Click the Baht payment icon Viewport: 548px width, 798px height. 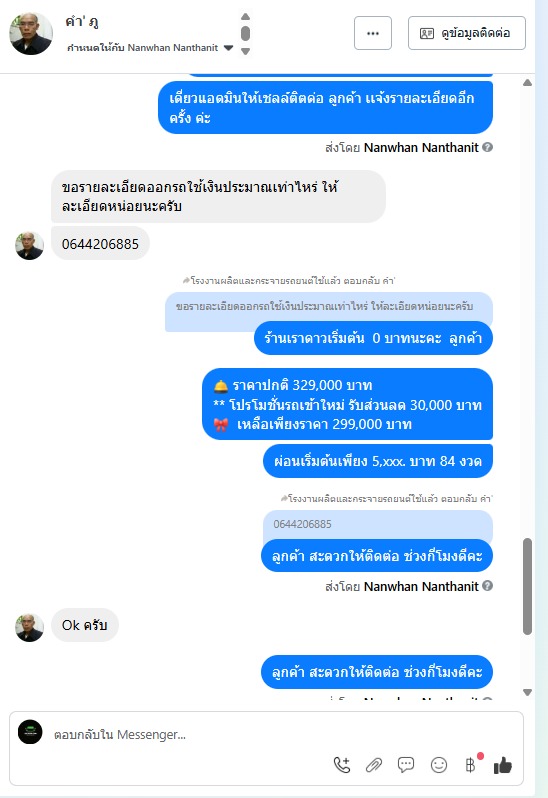point(470,764)
